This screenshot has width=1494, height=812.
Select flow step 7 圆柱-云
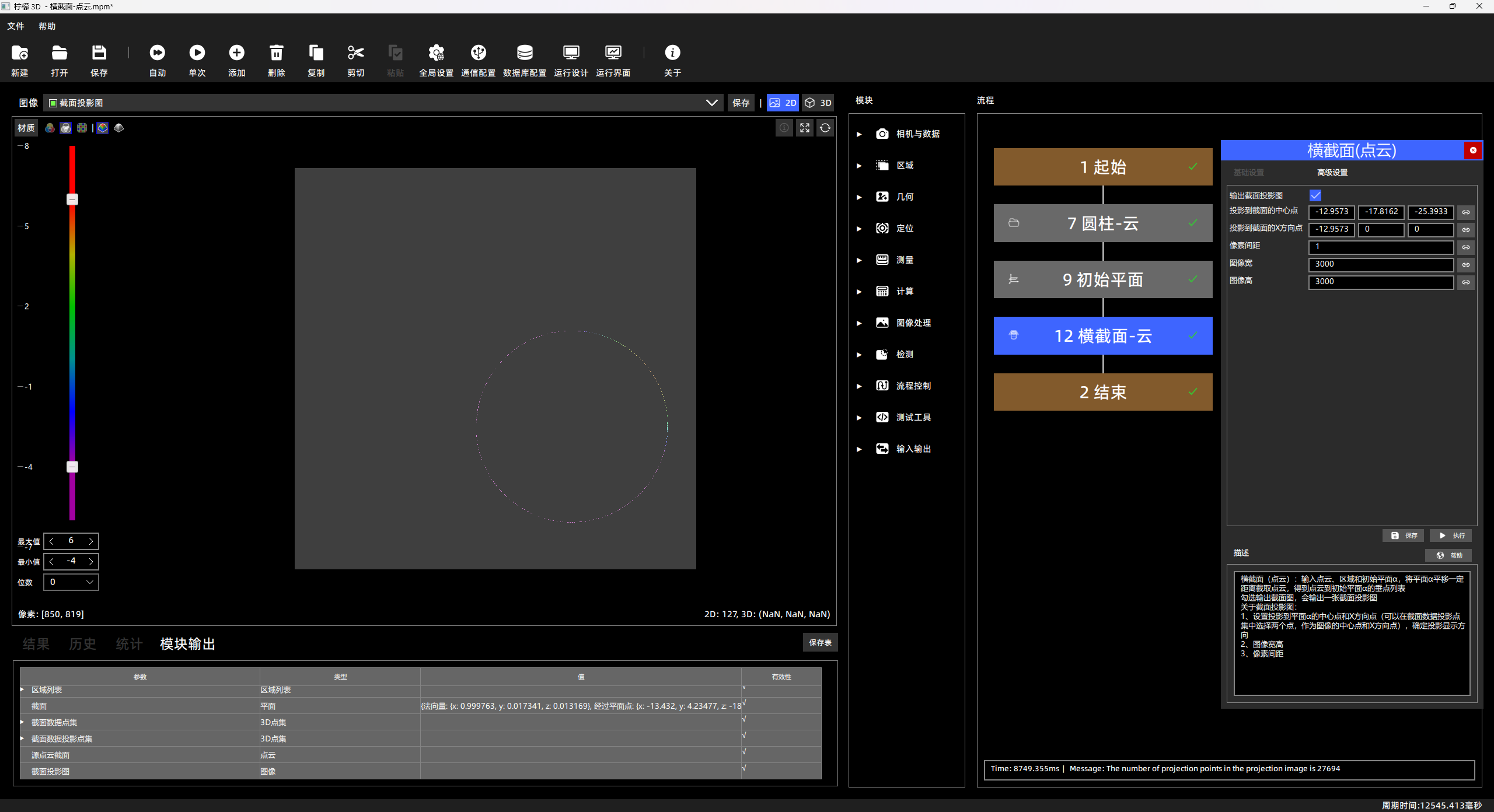click(x=1103, y=223)
